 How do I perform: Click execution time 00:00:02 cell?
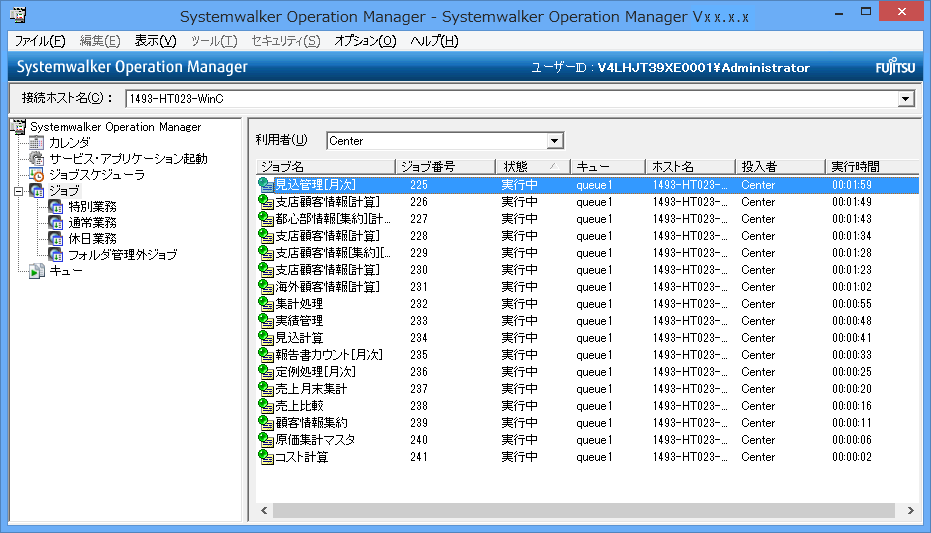[x=852, y=457]
